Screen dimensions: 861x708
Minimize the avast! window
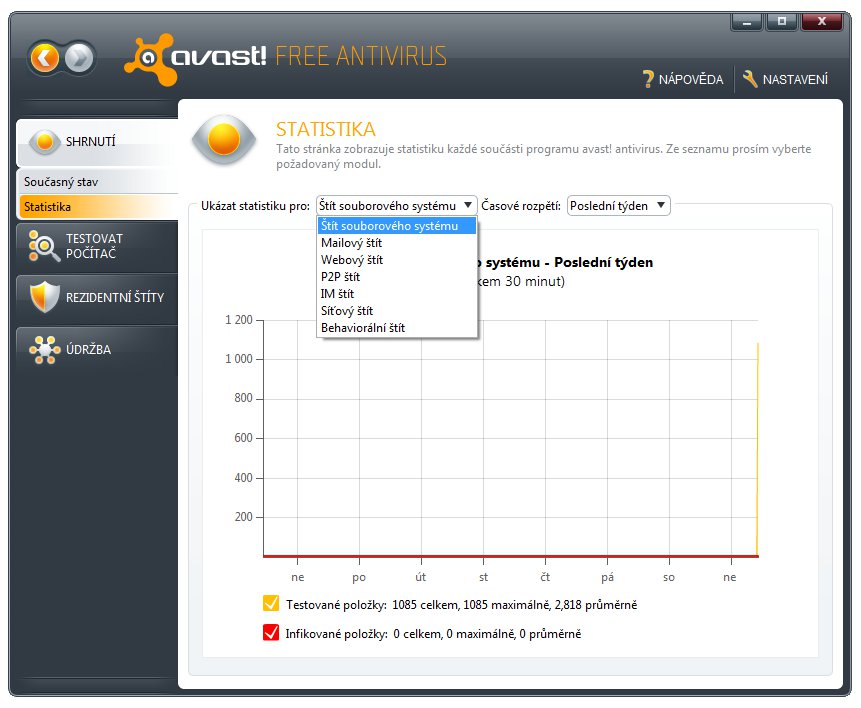[x=746, y=22]
